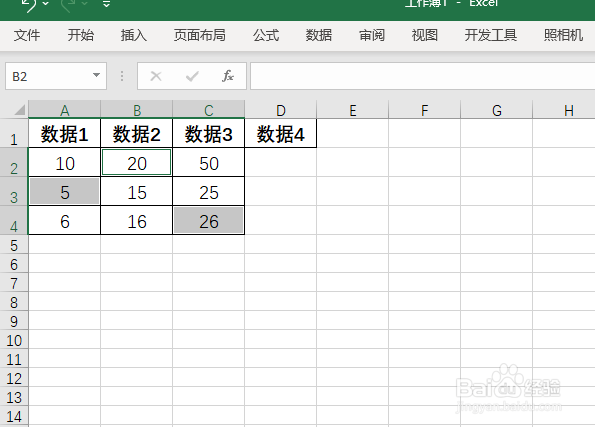The height and width of the screenshot is (427, 595).
Task: Open the 数据 ribbon tab
Action: [x=319, y=35]
